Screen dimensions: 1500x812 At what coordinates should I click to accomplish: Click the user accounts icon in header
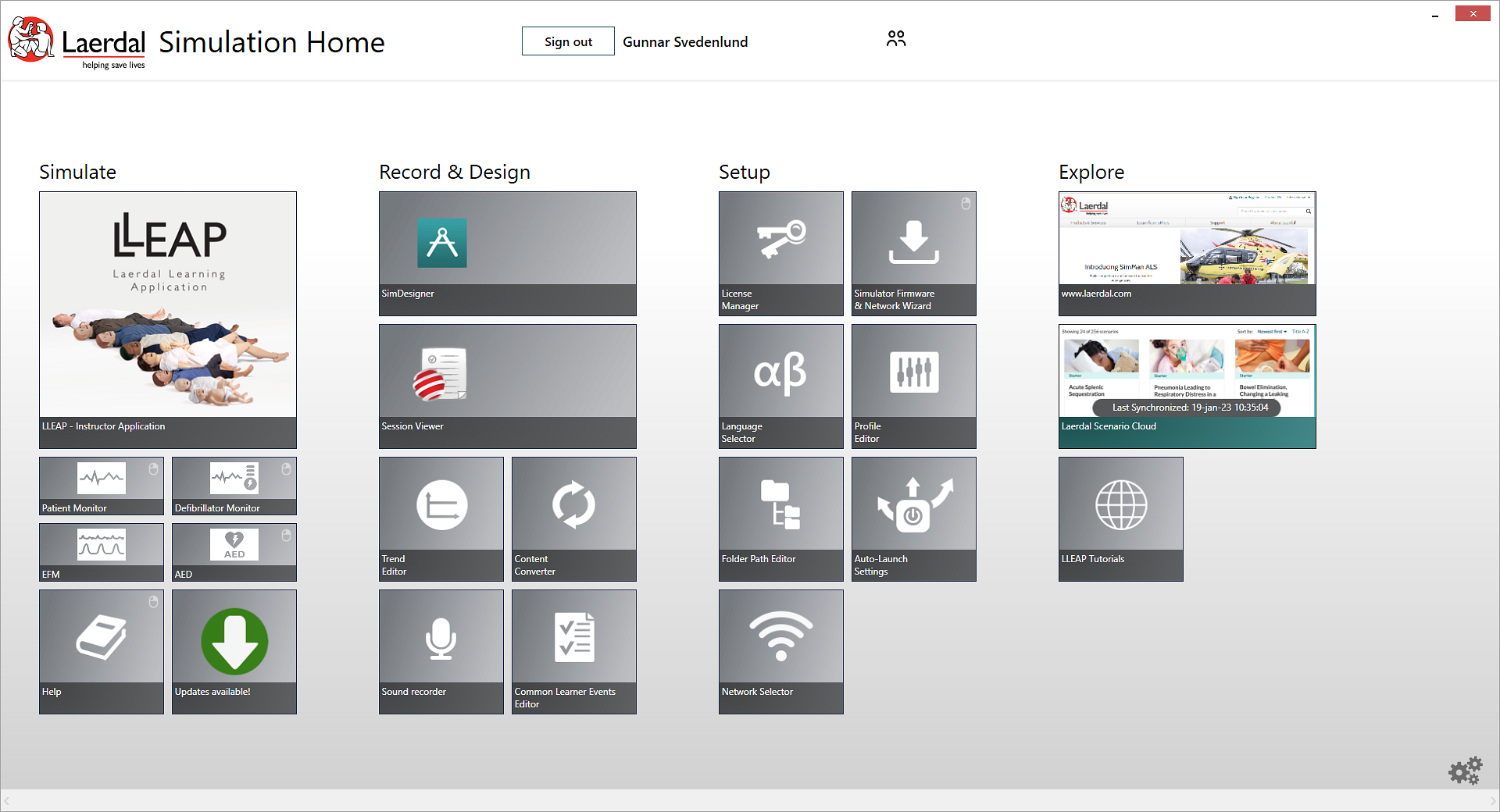pyautogui.click(x=896, y=39)
